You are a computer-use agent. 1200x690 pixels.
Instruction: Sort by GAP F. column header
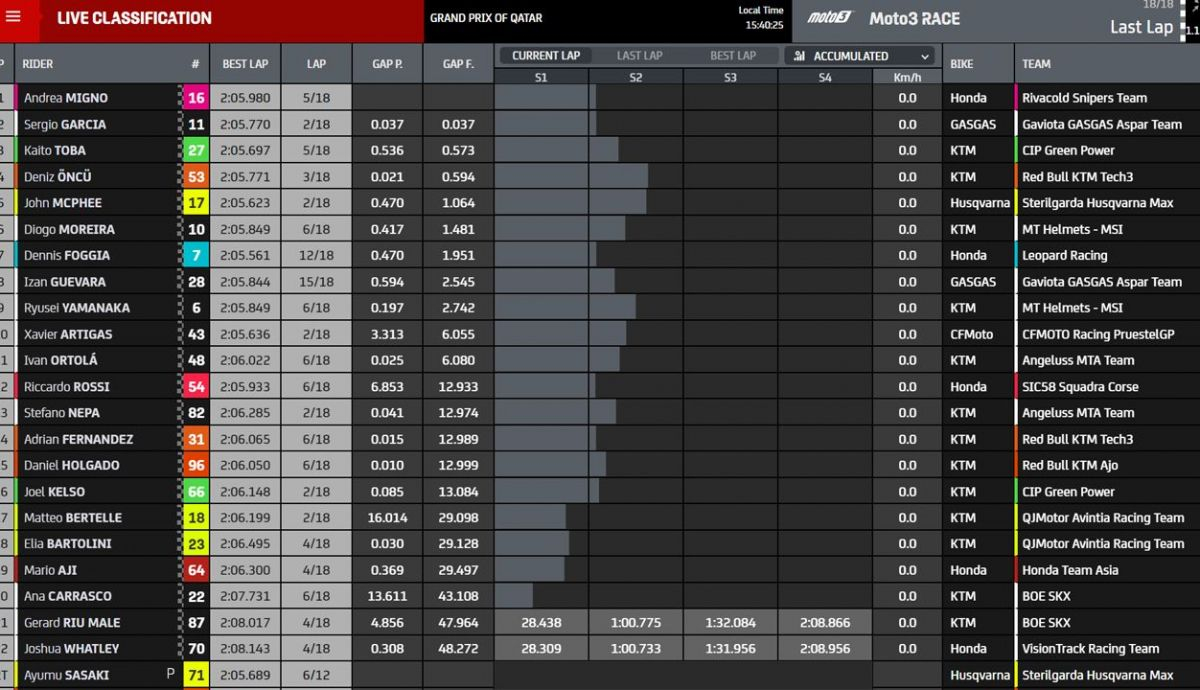pos(458,64)
